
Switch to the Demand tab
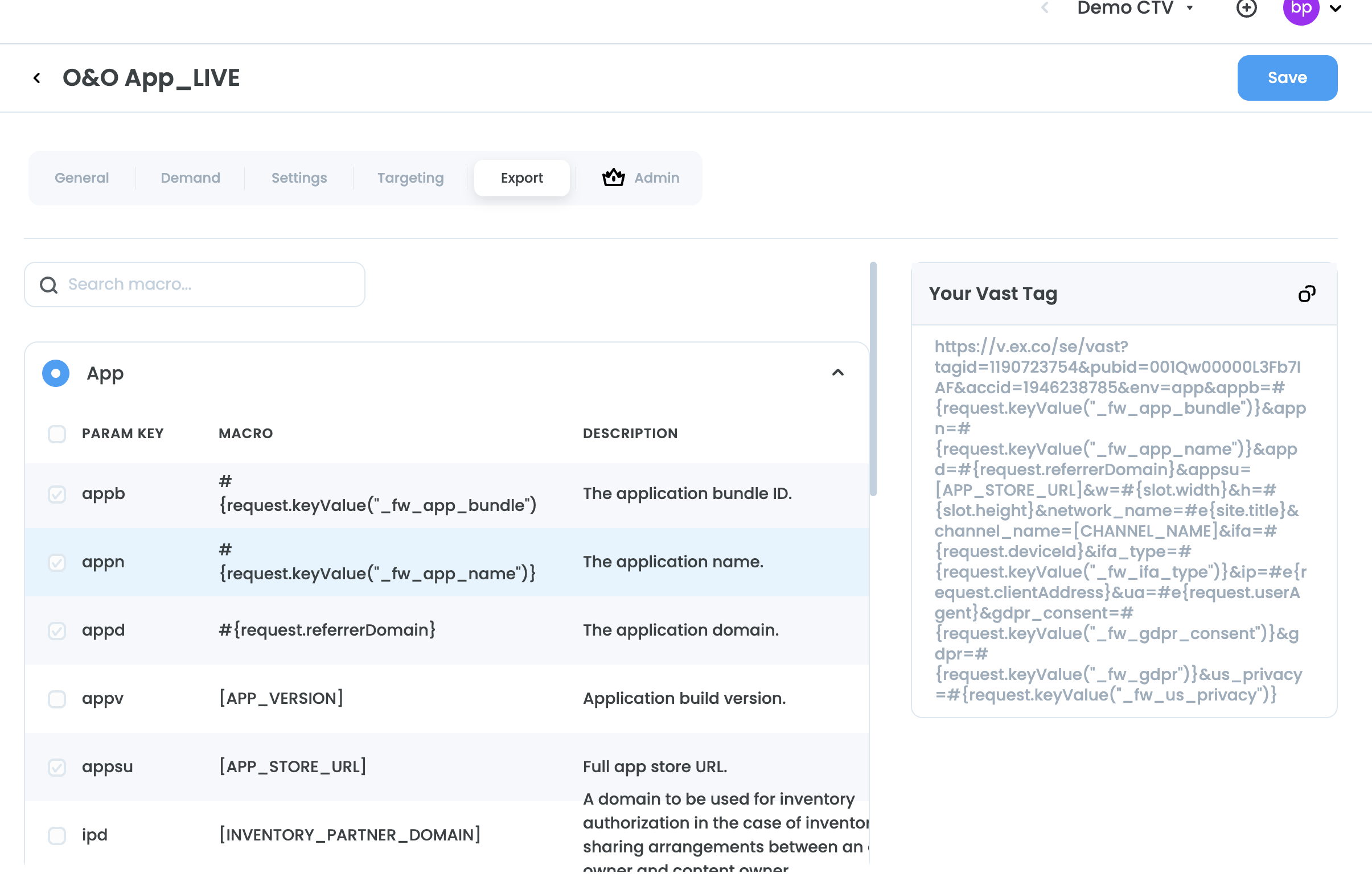coord(190,178)
